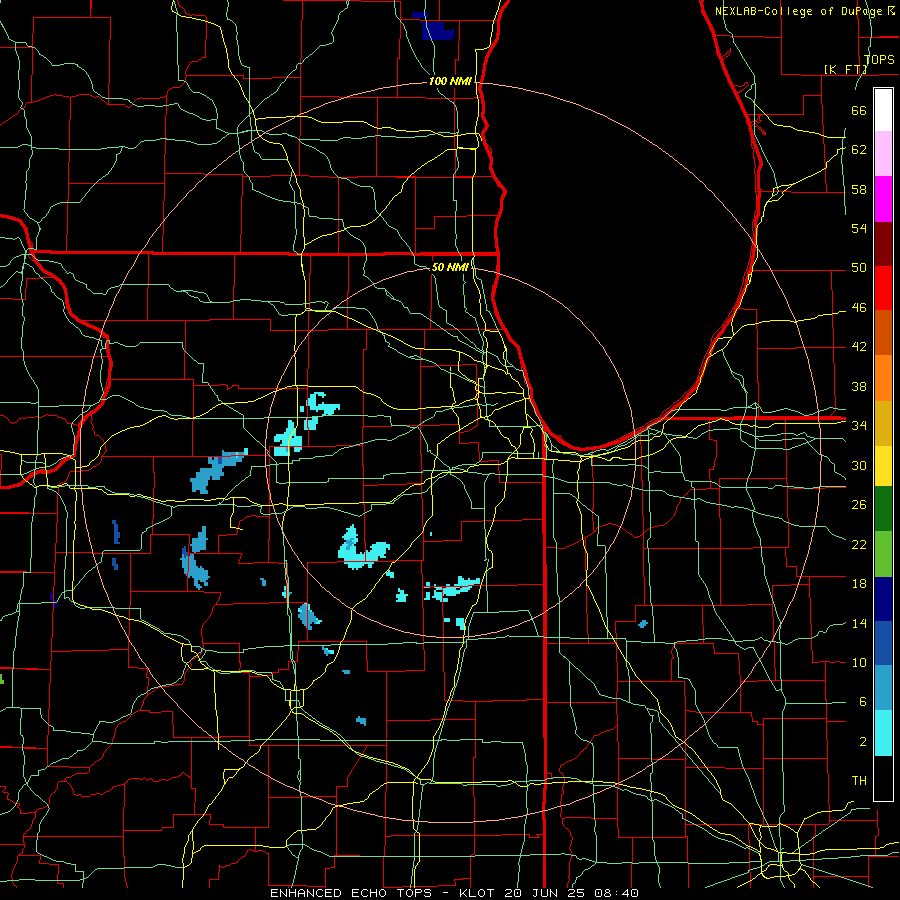Click the medium blue legend swatch
Image resolution: width=900 pixels, height=900 pixels.
point(883,643)
